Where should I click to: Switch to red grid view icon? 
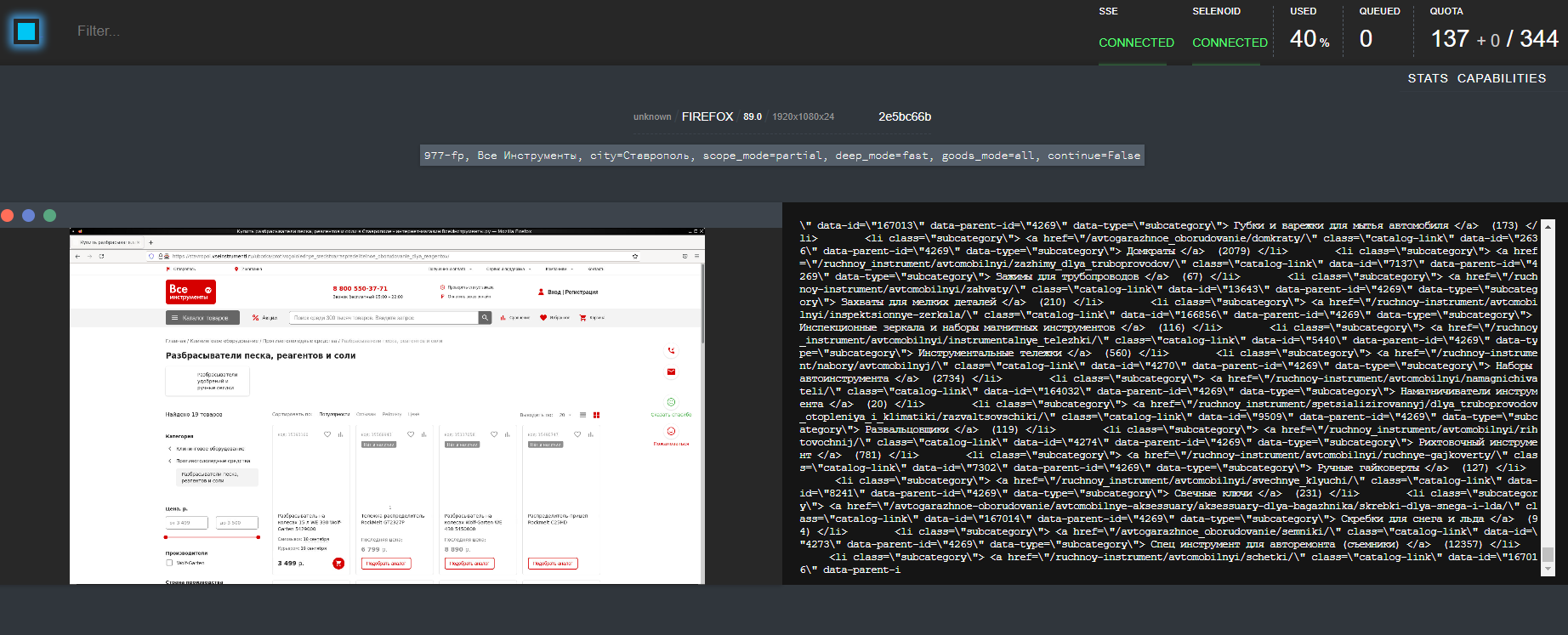pyautogui.click(x=596, y=415)
